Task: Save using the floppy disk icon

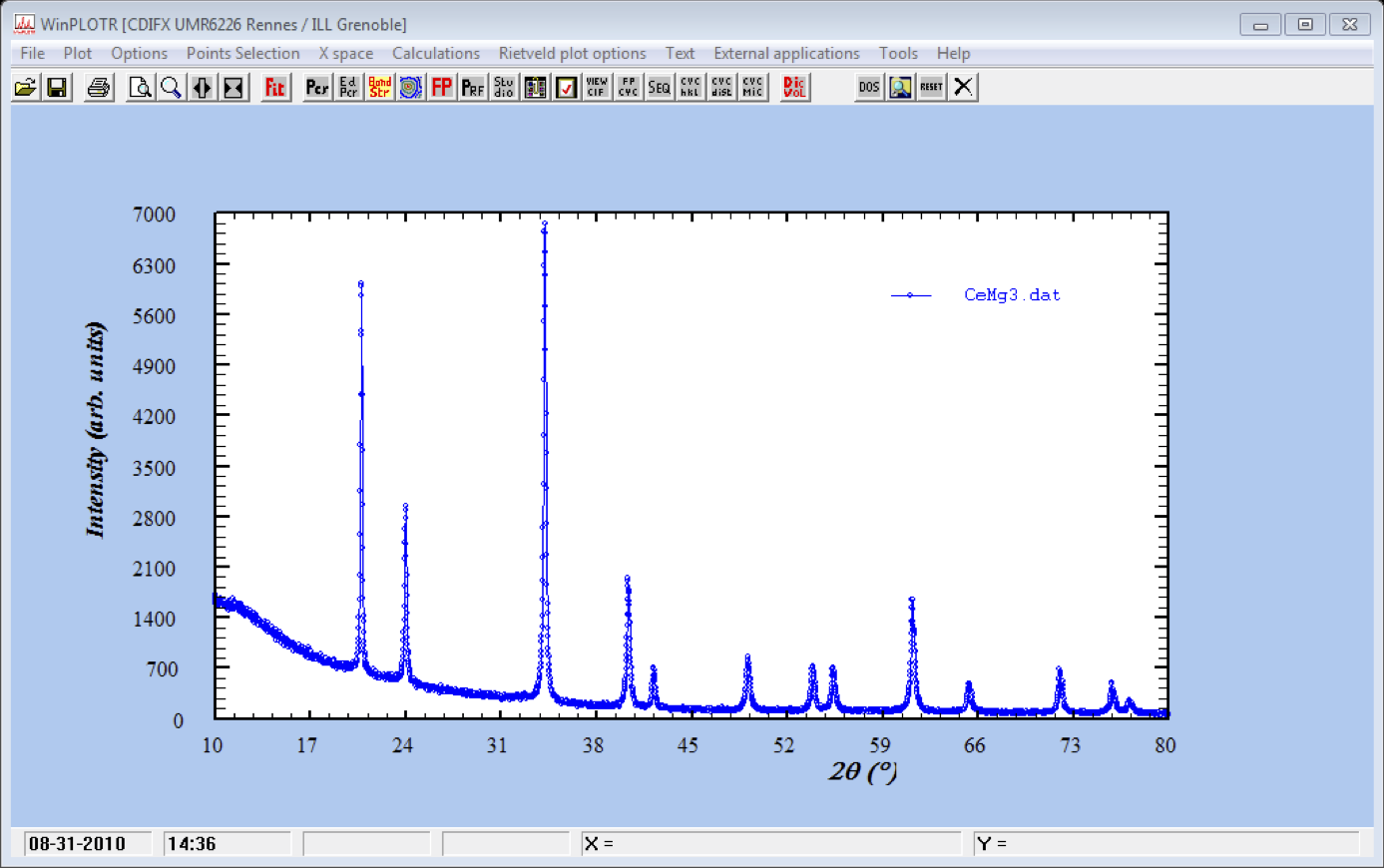Action: [57, 88]
